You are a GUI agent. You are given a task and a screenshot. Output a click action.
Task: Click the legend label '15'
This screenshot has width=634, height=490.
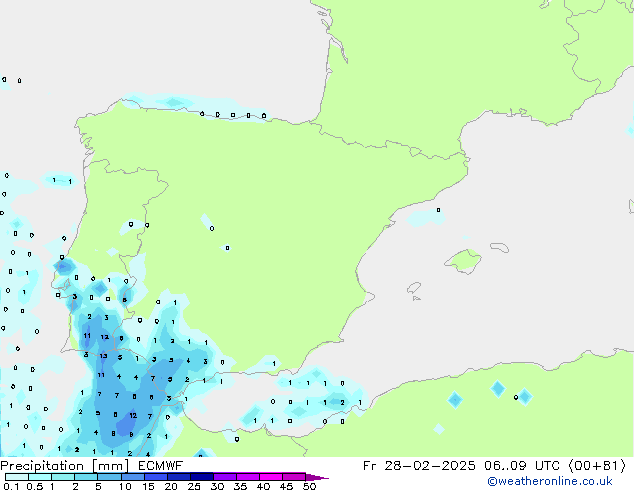(148, 486)
